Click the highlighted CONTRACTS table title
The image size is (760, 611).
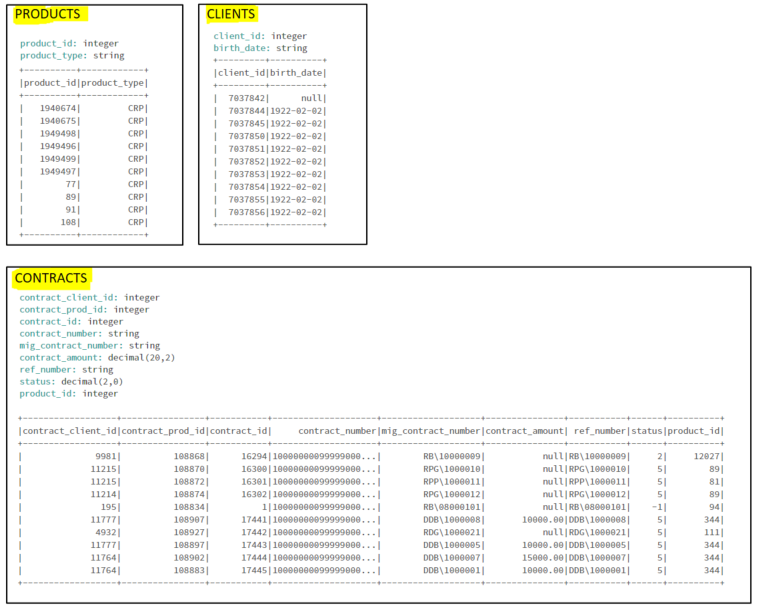[x=51, y=278]
